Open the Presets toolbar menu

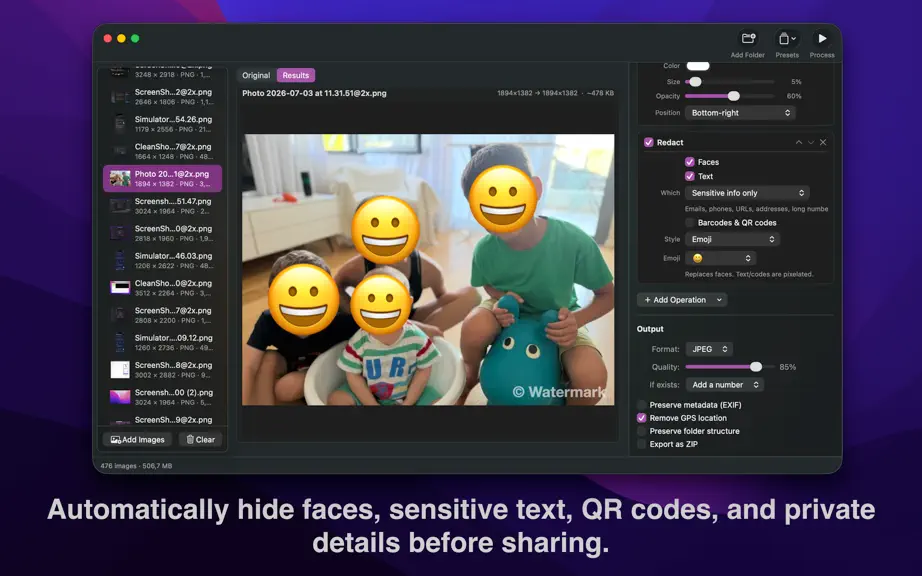[x=787, y=38]
